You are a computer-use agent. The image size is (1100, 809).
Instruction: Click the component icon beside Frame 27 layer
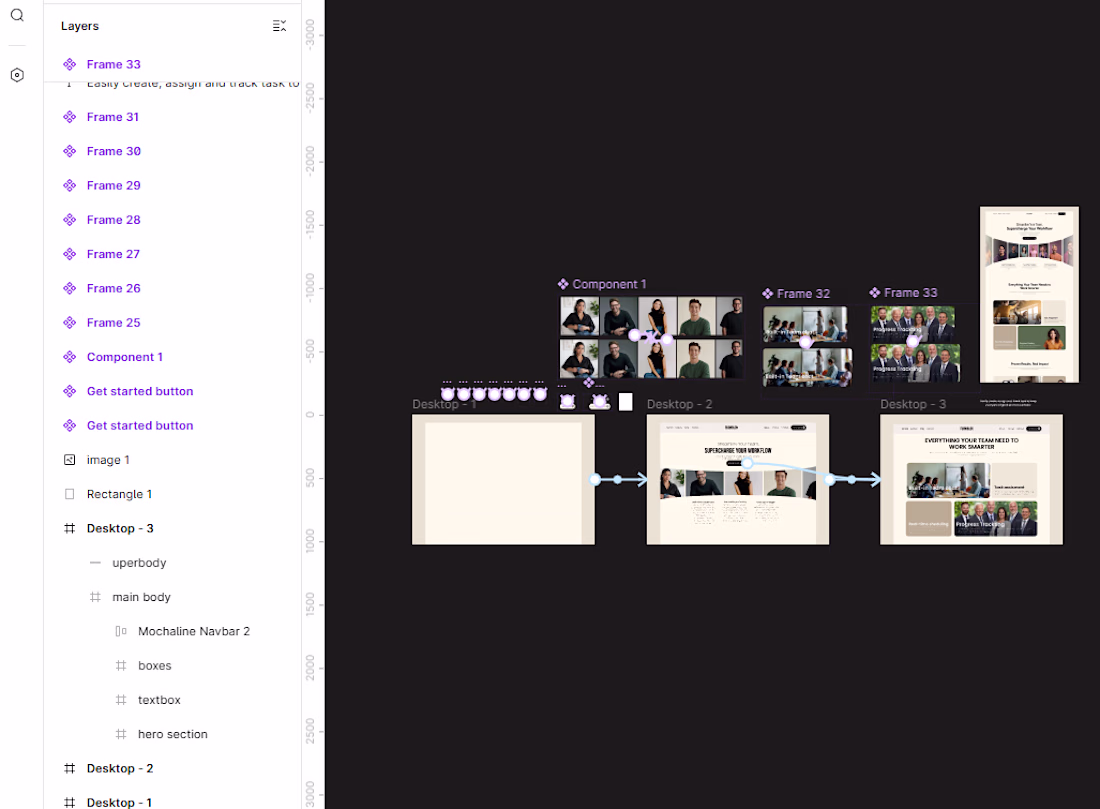[69, 254]
